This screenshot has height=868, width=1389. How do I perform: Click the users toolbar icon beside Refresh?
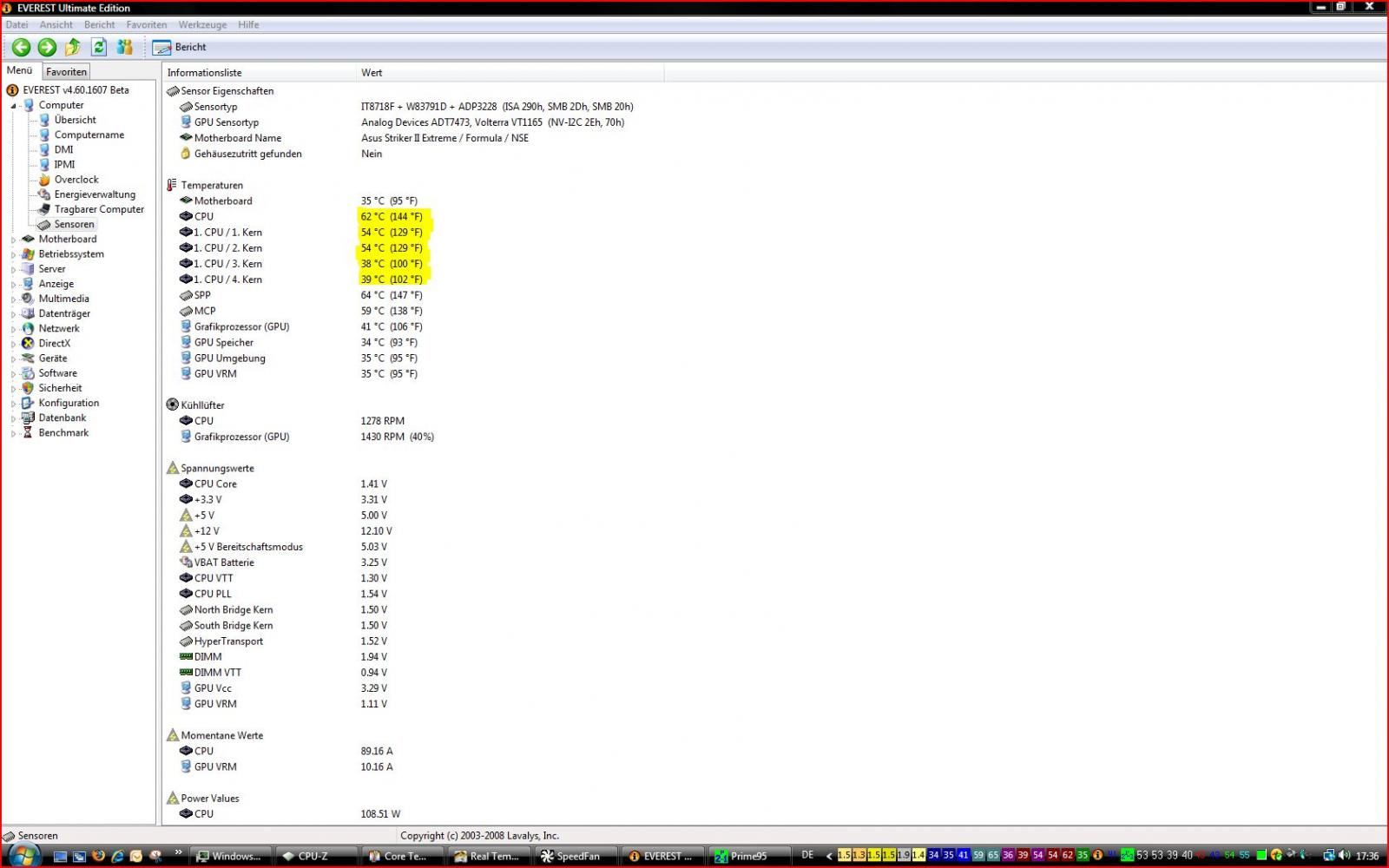(125, 47)
